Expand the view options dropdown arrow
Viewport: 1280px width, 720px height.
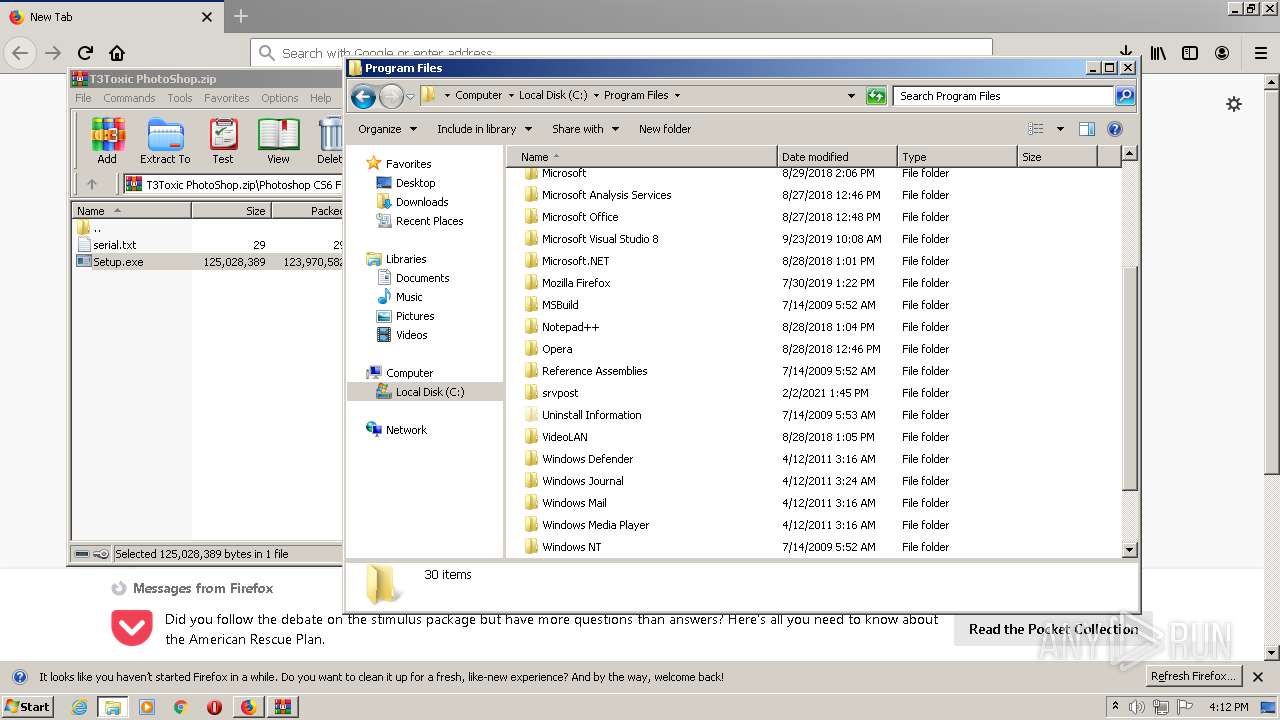1060,129
